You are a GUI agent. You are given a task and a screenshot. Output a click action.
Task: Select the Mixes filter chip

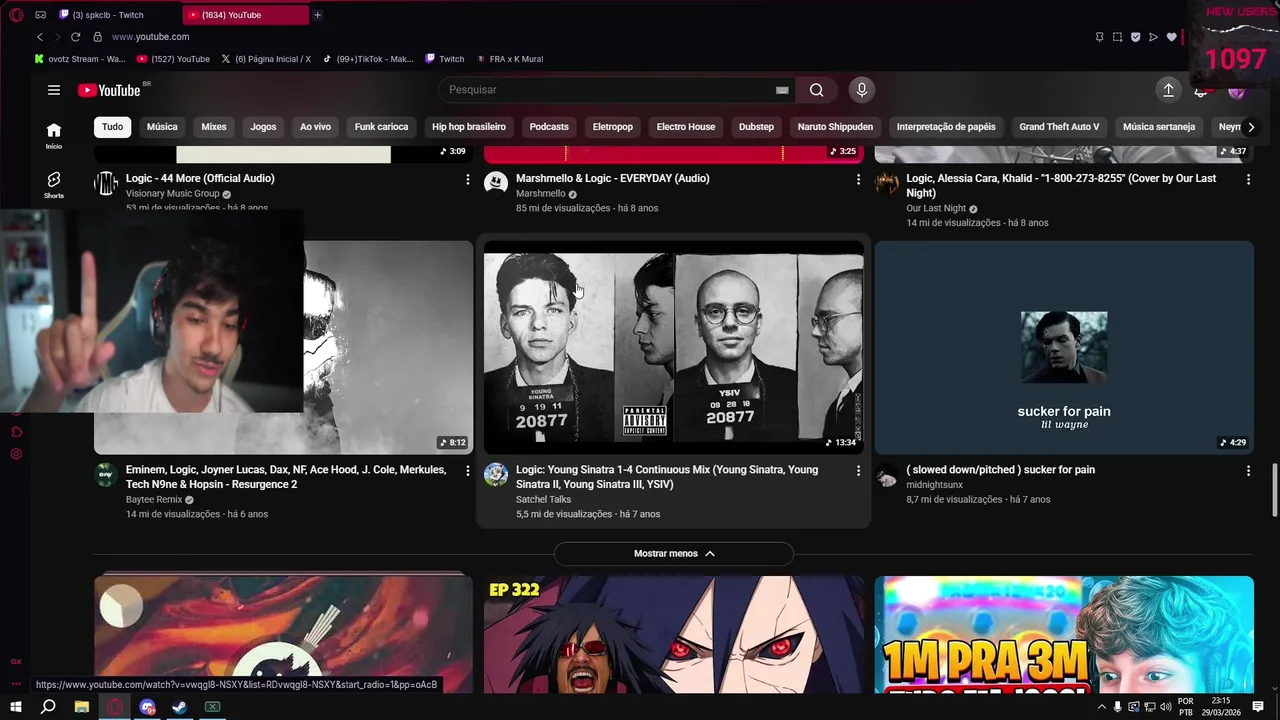tap(214, 127)
